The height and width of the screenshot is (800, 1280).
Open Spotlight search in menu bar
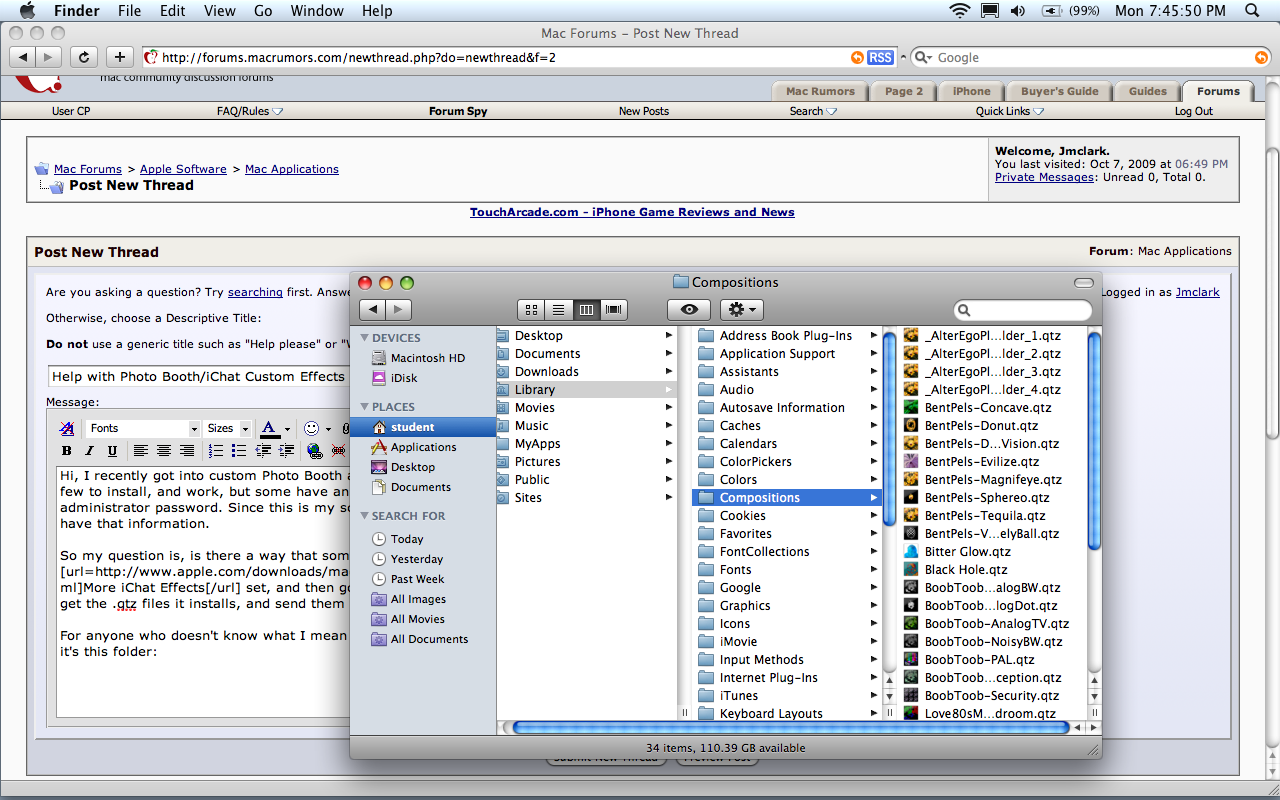tap(1253, 11)
